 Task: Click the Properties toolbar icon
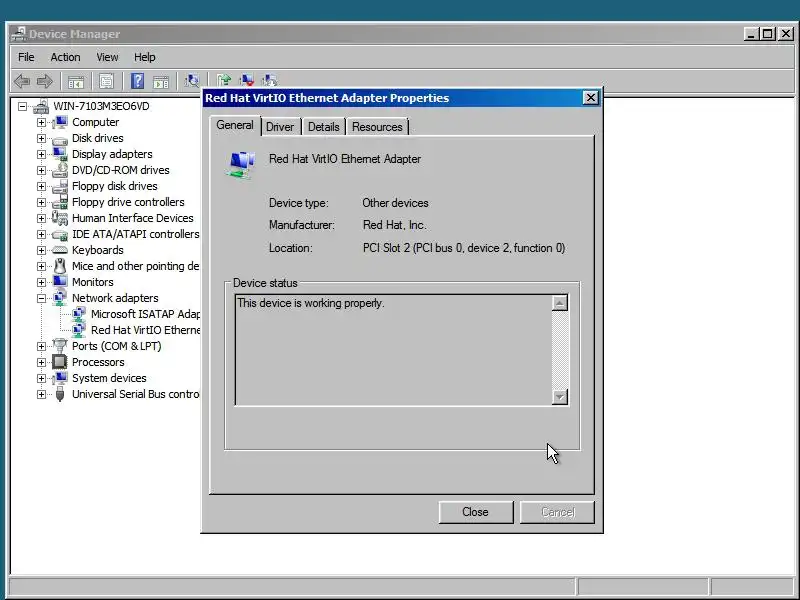point(106,81)
